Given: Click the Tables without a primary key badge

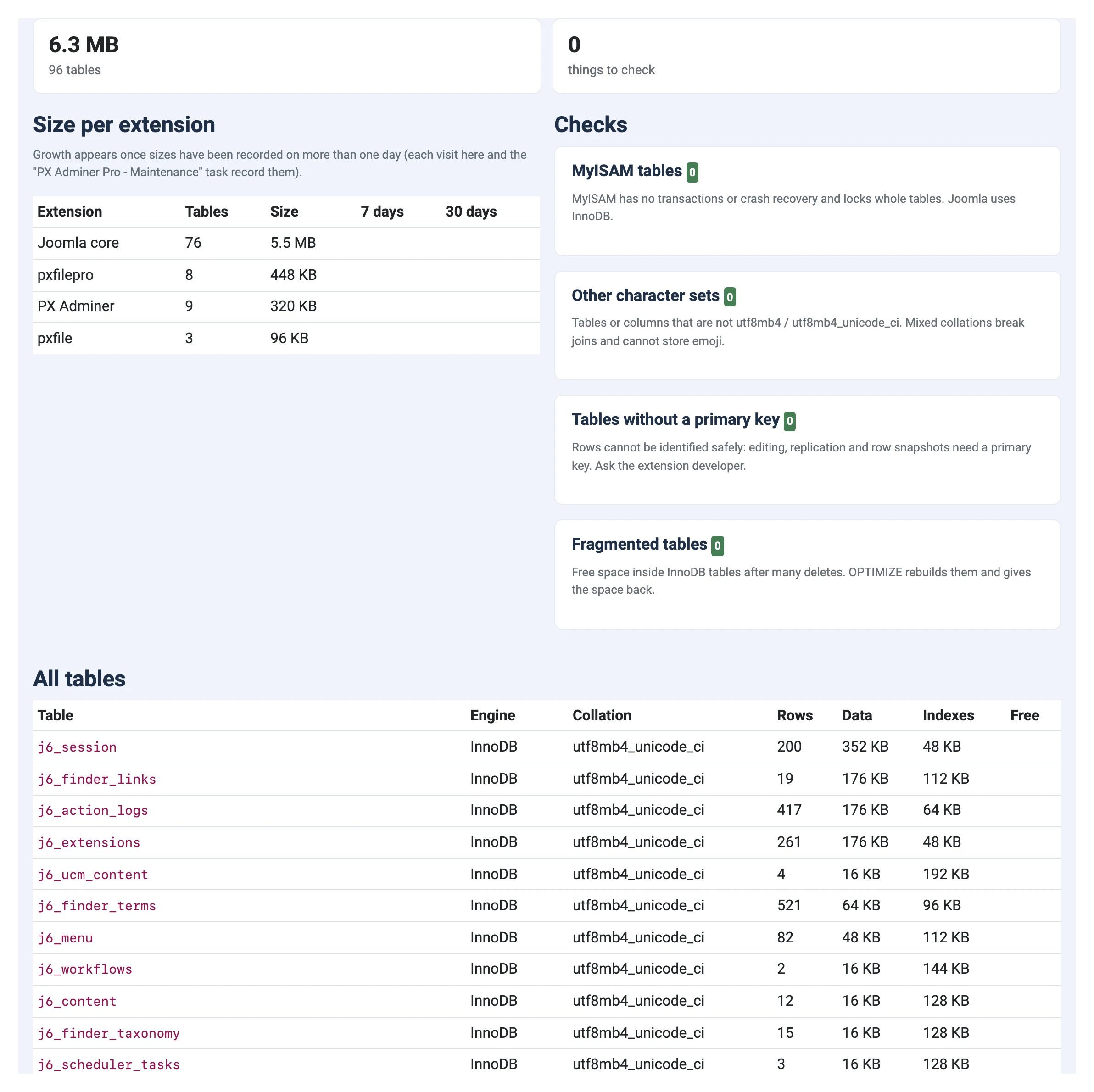Looking at the screenshot, I should pos(789,421).
